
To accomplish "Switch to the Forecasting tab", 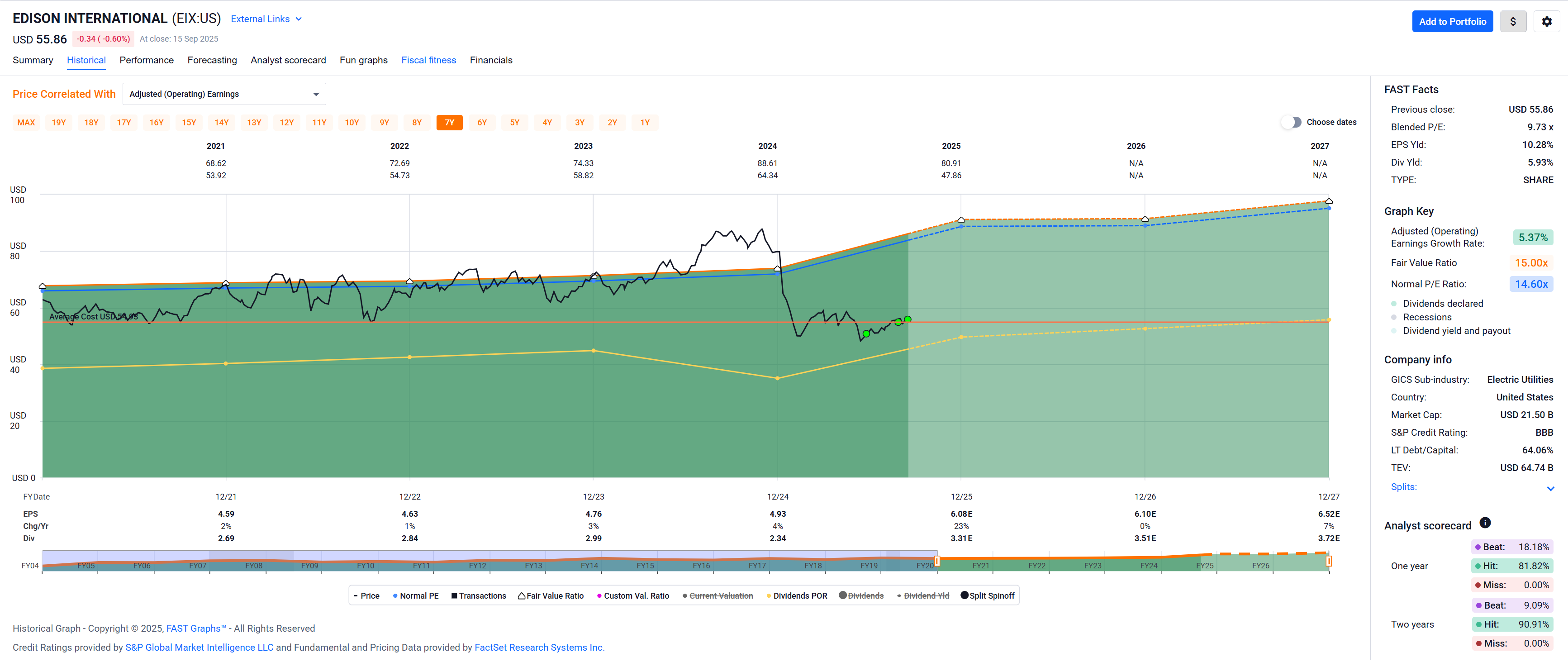I will pyautogui.click(x=212, y=60).
